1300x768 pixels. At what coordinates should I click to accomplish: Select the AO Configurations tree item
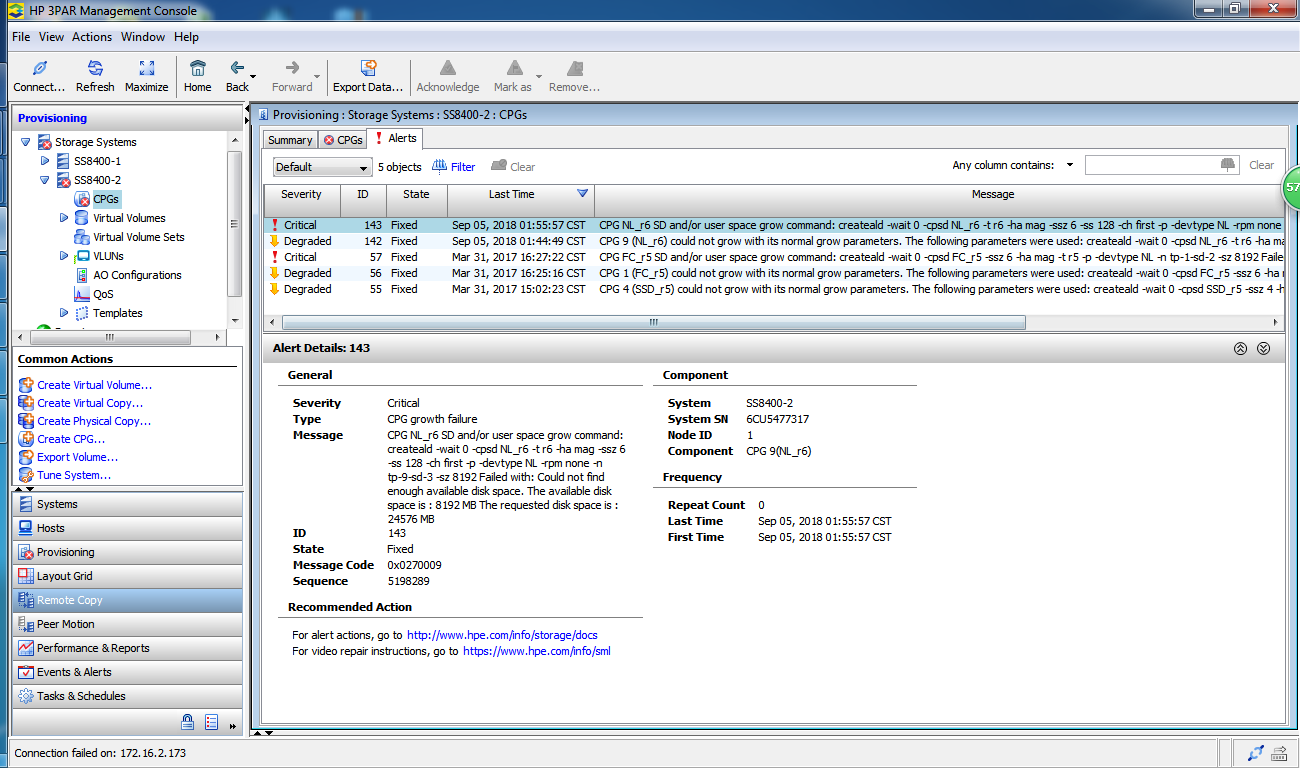pos(138,275)
